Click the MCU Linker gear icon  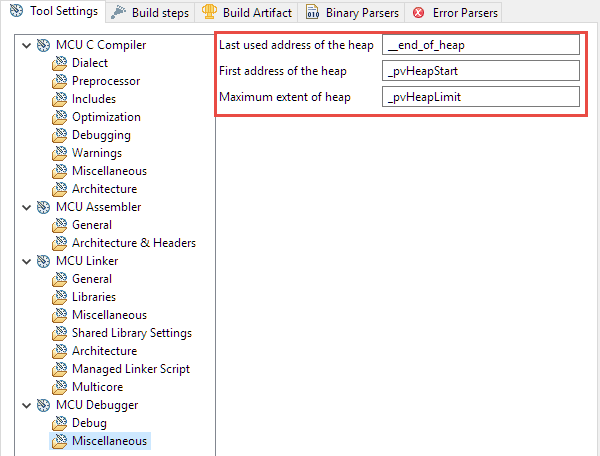pos(43,261)
